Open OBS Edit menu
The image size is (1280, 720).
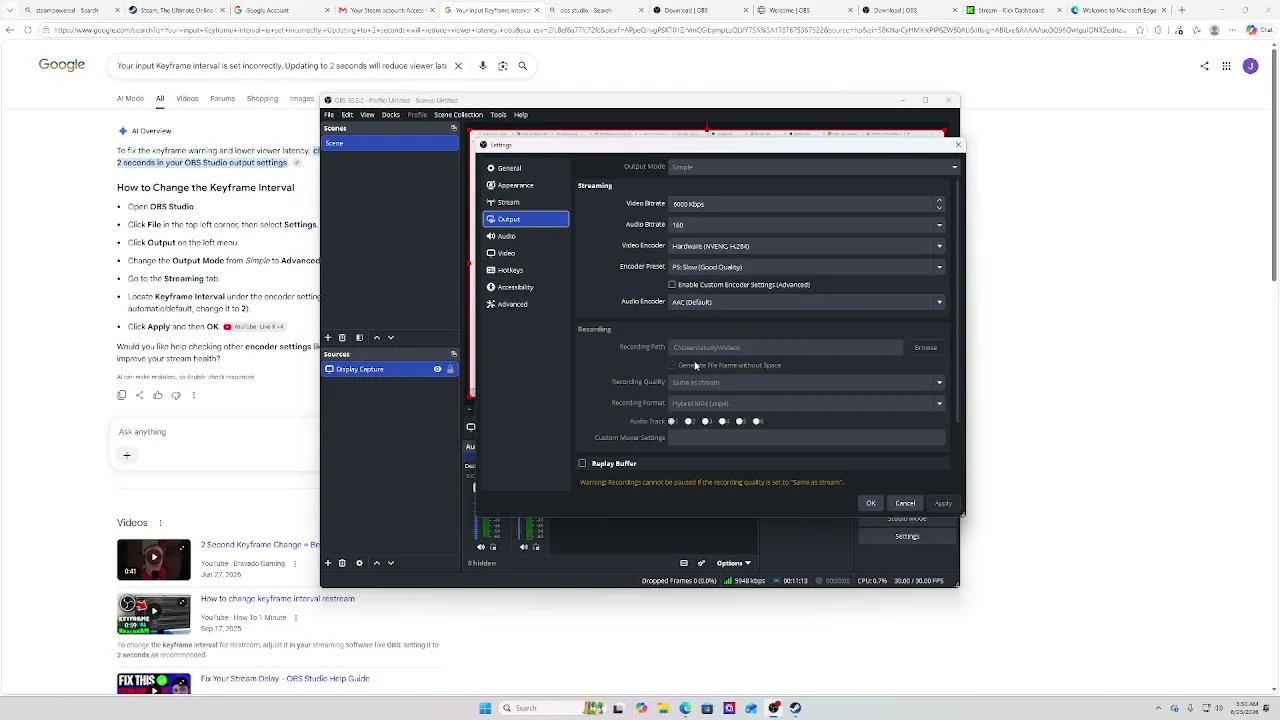point(347,115)
